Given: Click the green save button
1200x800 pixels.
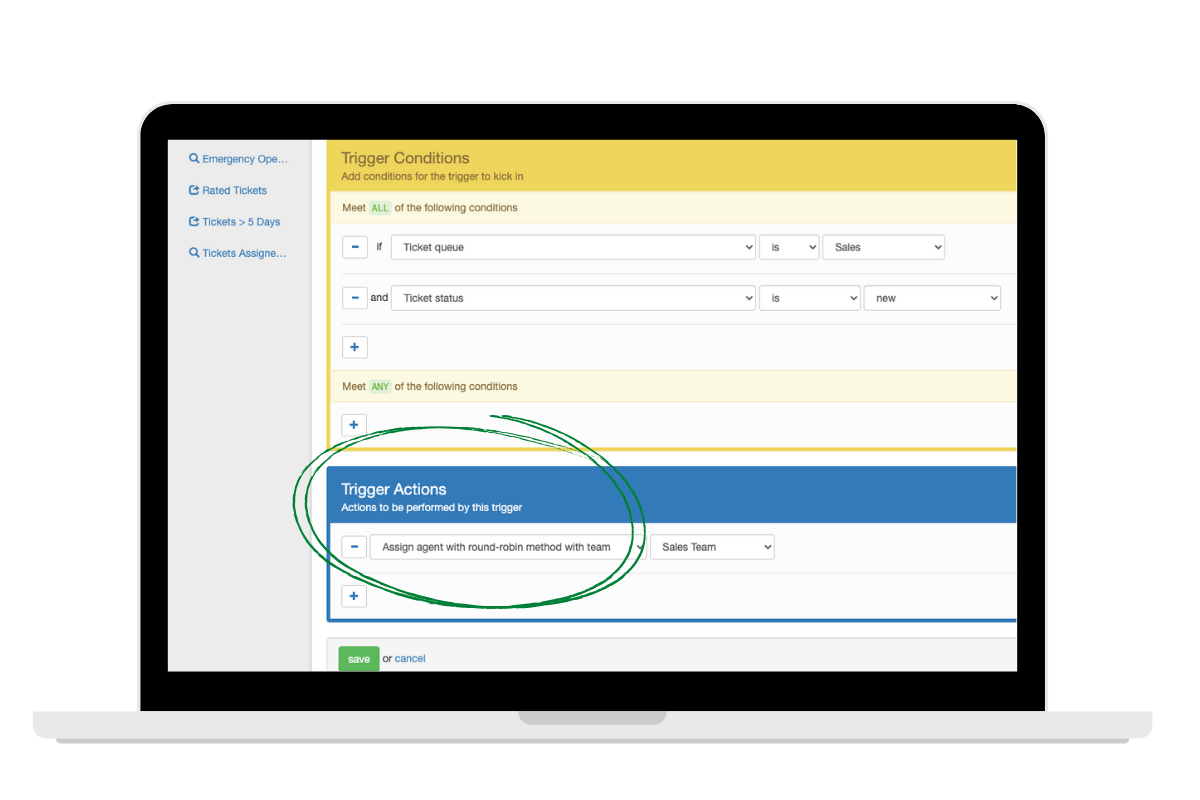Looking at the screenshot, I should pos(359,659).
